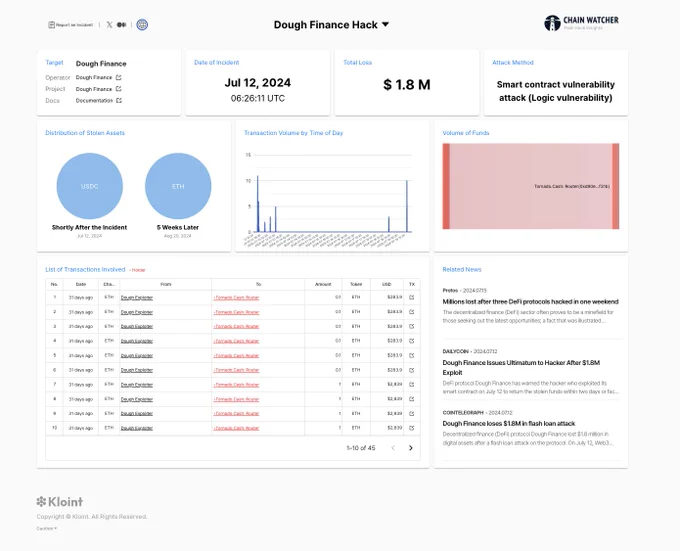Click Dough Exploiter link in row 5

137,355
